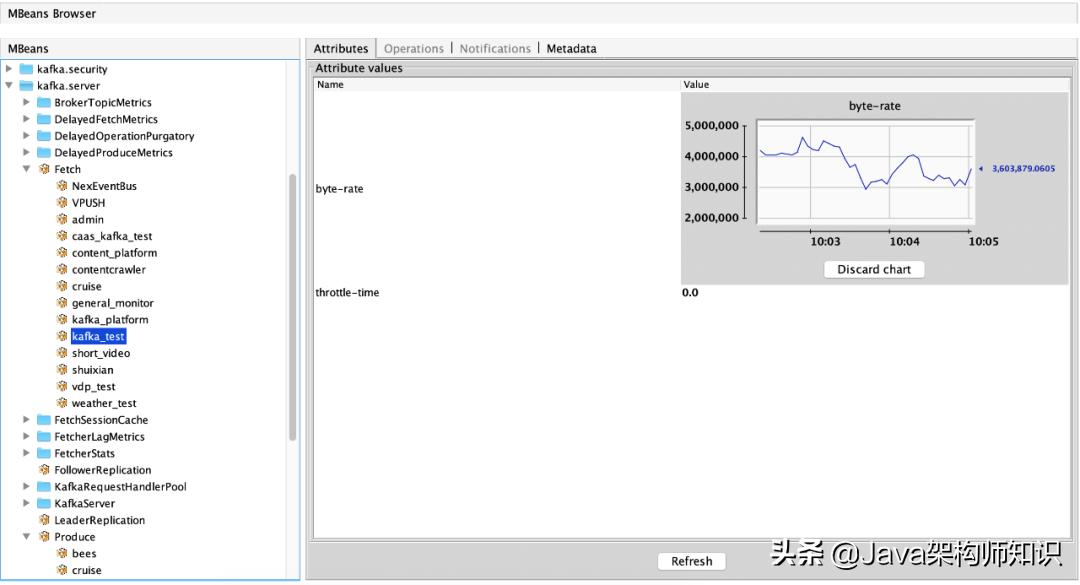
Task: Click the BrokerTopicMetrics folder icon
Action: tap(43, 102)
